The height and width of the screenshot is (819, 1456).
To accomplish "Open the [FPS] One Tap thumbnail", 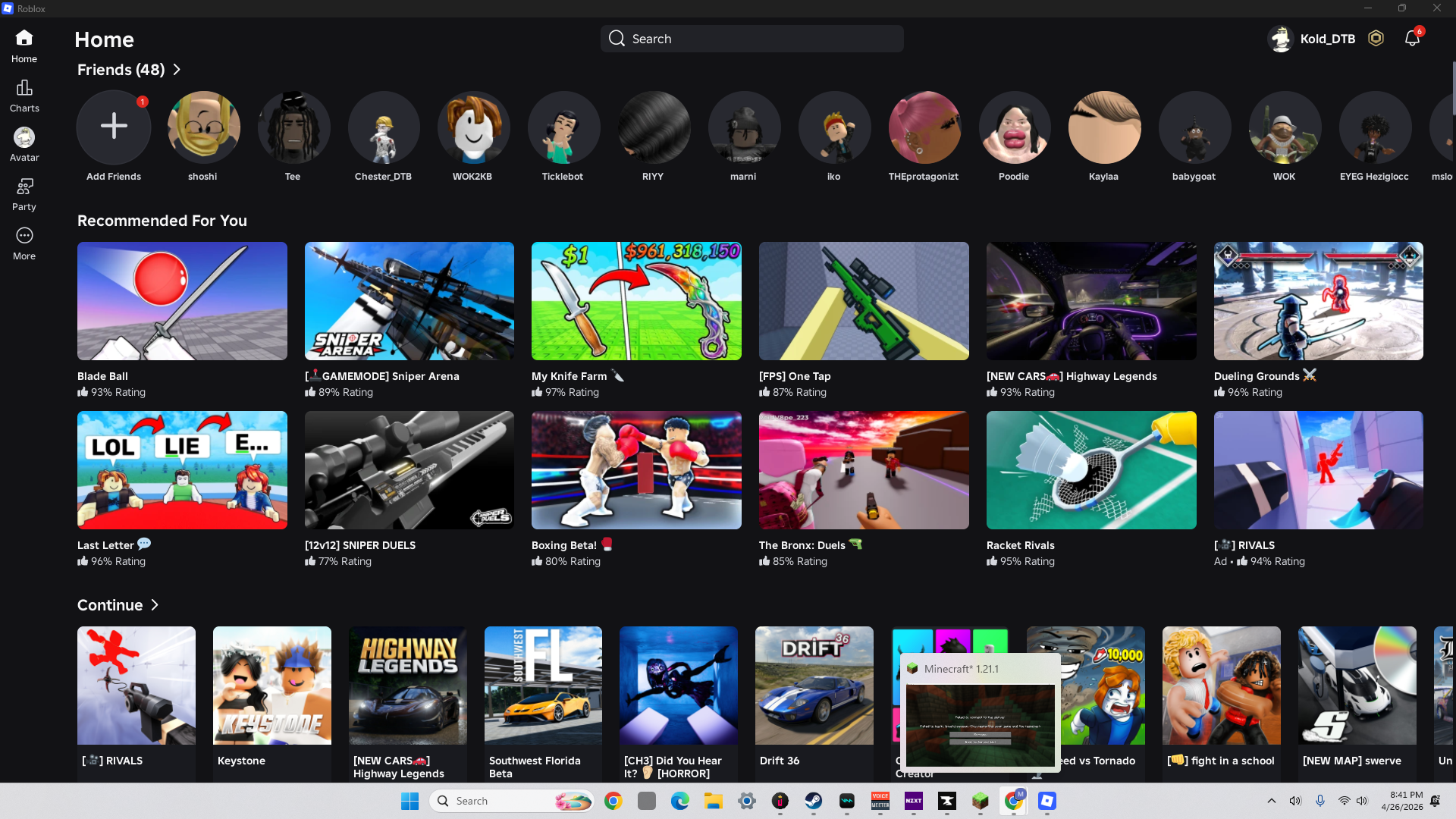I will tap(864, 301).
